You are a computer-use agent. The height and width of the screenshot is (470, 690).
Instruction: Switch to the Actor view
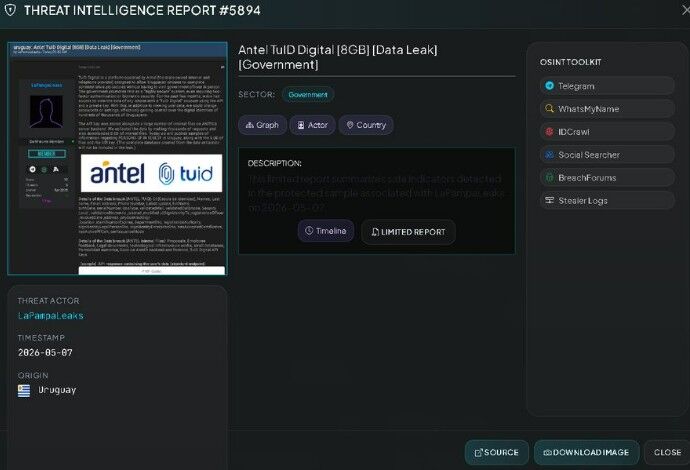(x=312, y=125)
